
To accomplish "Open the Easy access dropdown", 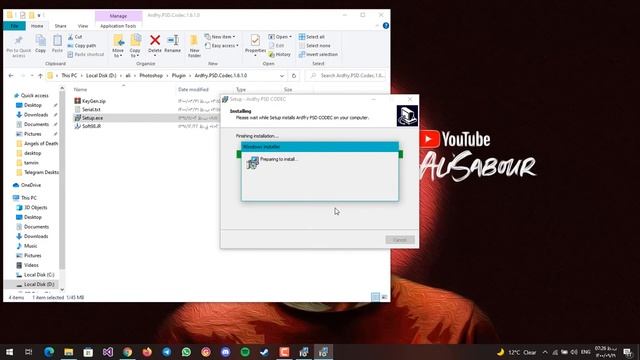I will (x=221, y=46).
